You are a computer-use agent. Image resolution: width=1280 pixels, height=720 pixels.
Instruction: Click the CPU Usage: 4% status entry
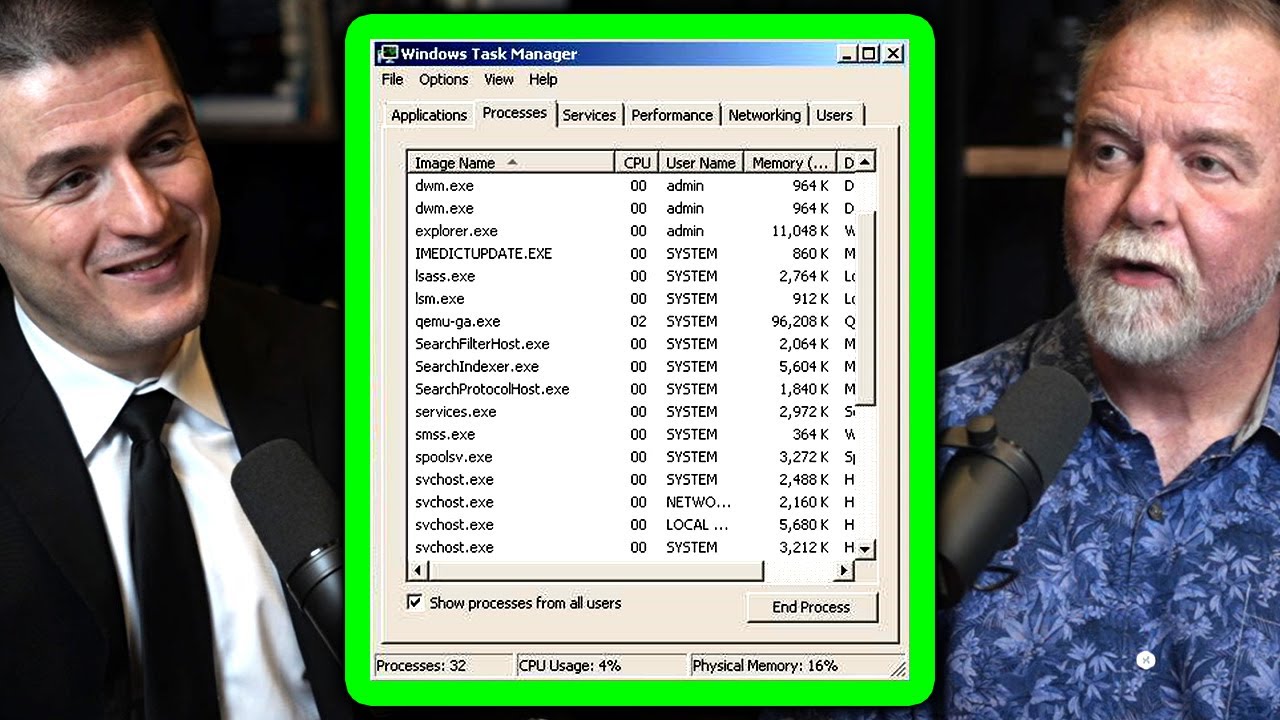pos(601,666)
